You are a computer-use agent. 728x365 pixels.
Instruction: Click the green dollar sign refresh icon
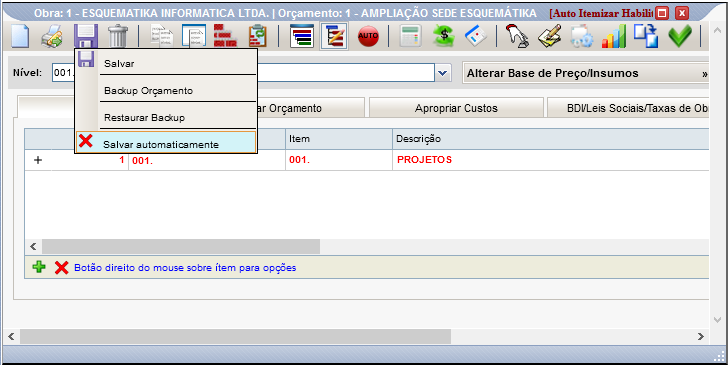pyautogui.click(x=443, y=36)
